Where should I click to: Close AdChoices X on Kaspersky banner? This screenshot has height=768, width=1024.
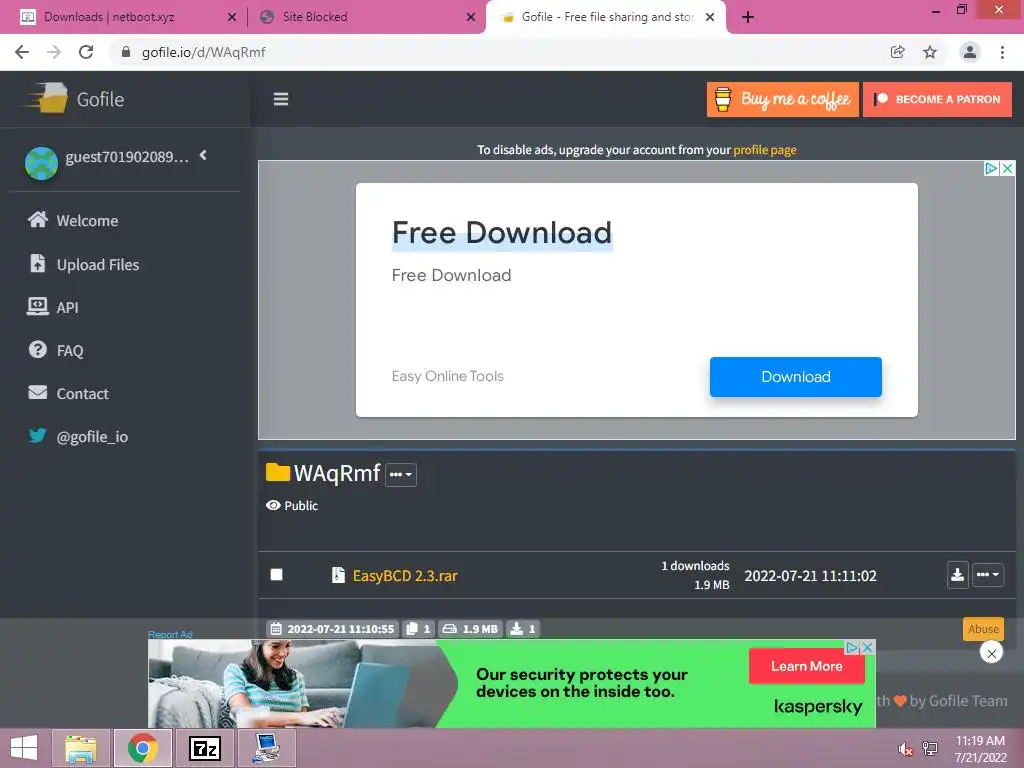point(867,647)
